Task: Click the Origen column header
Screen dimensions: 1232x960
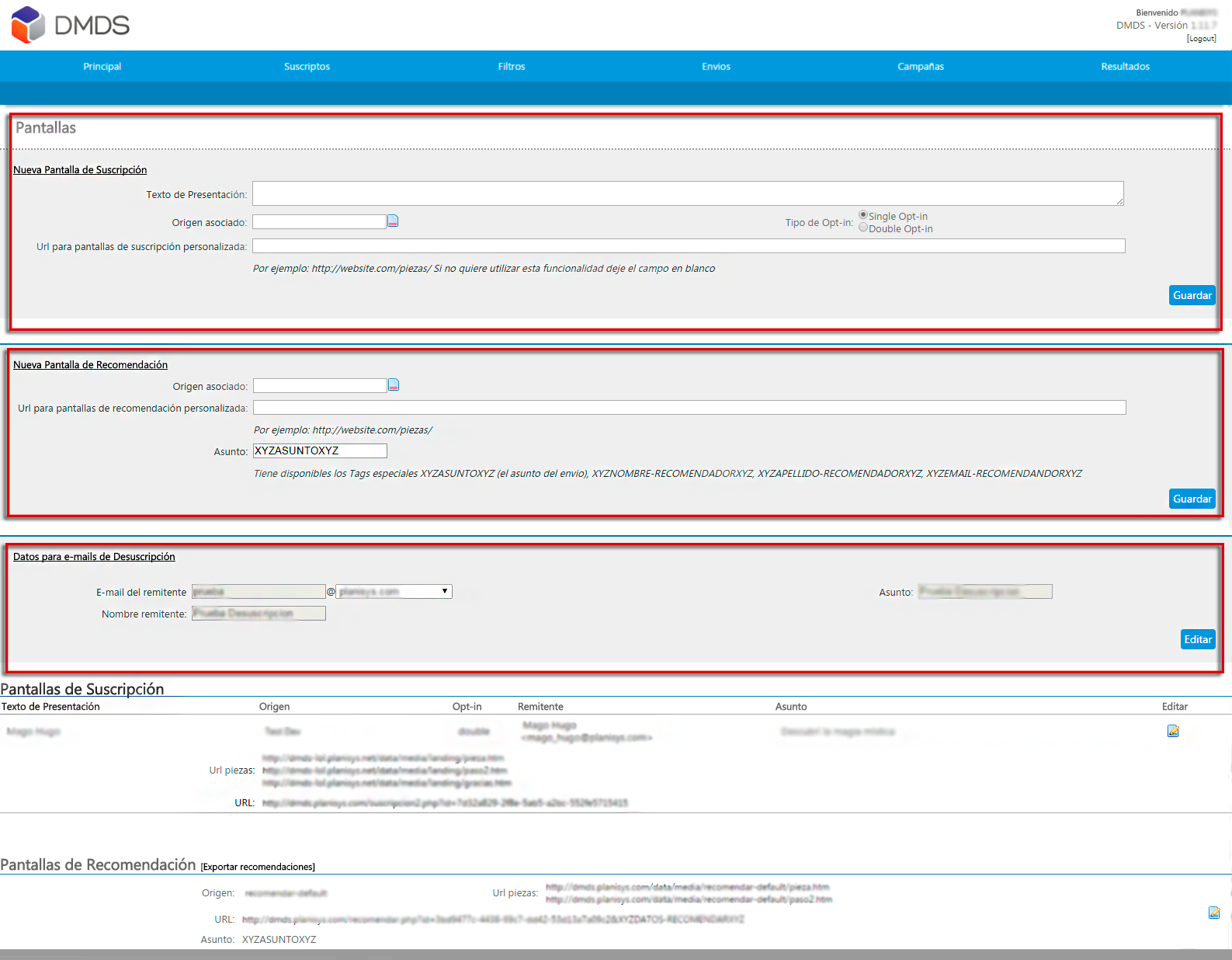Action: (x=274, y=707)
